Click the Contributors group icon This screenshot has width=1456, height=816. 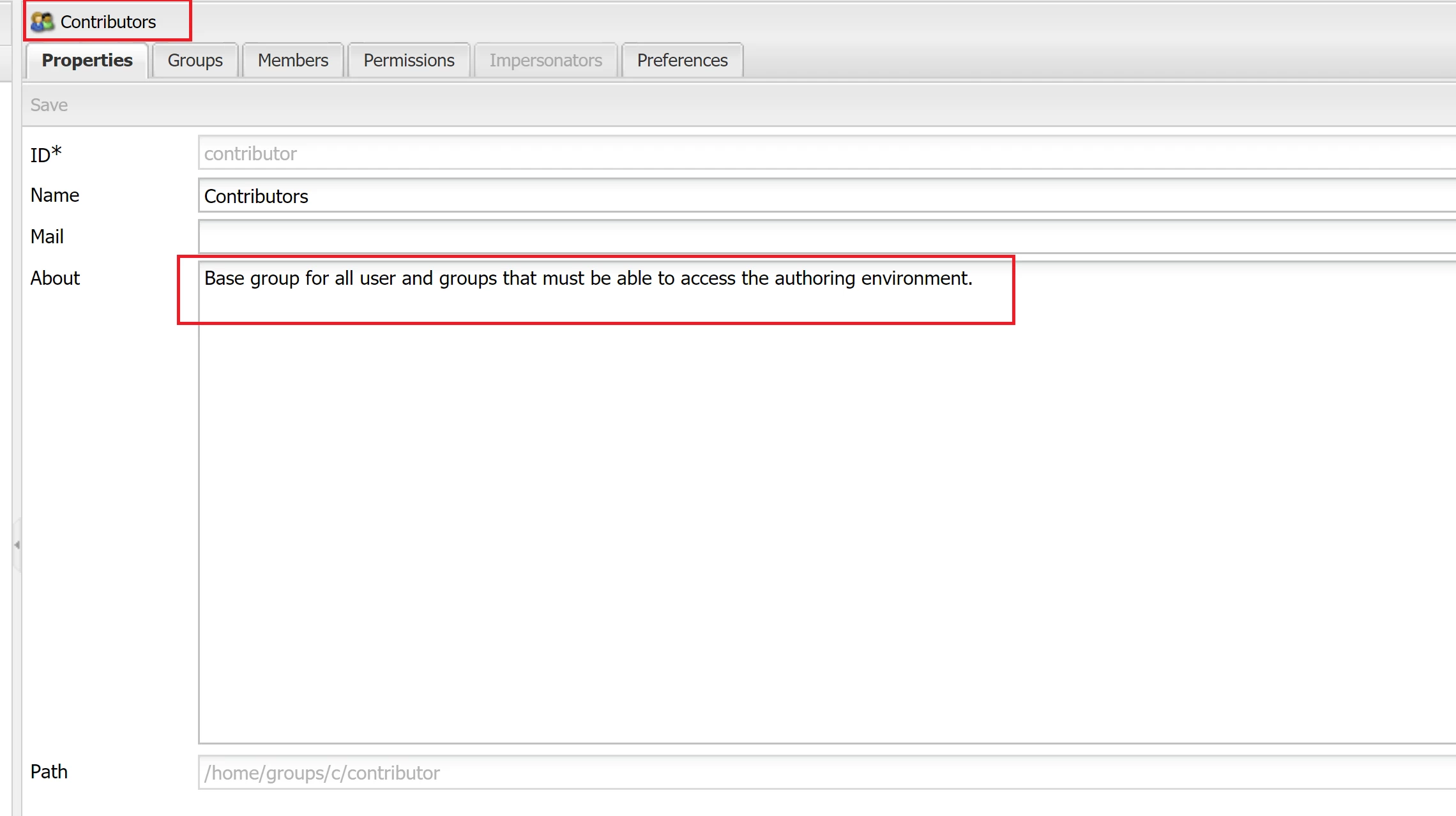tap(42, 22)
